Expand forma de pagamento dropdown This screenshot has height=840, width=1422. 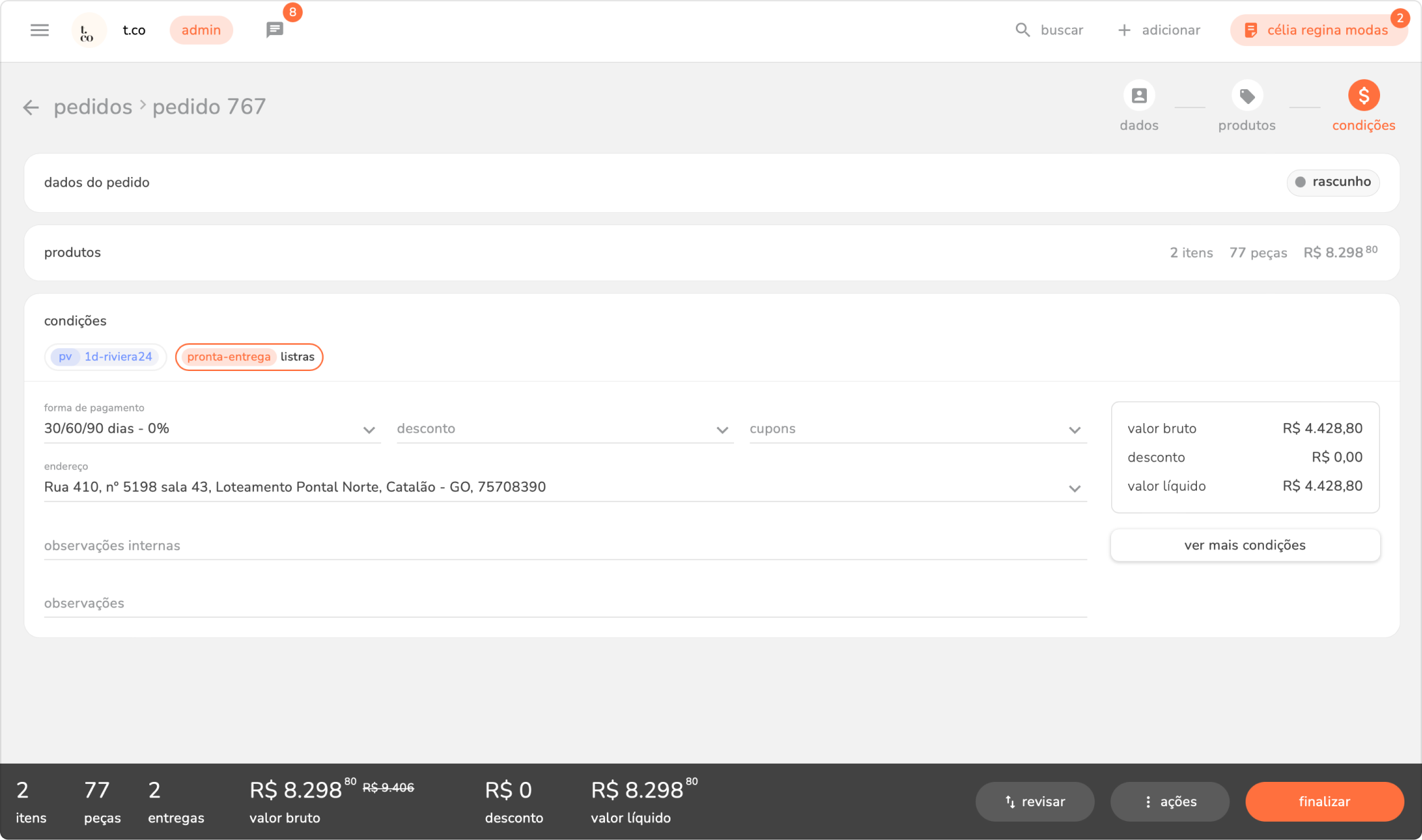pos(368,430)
